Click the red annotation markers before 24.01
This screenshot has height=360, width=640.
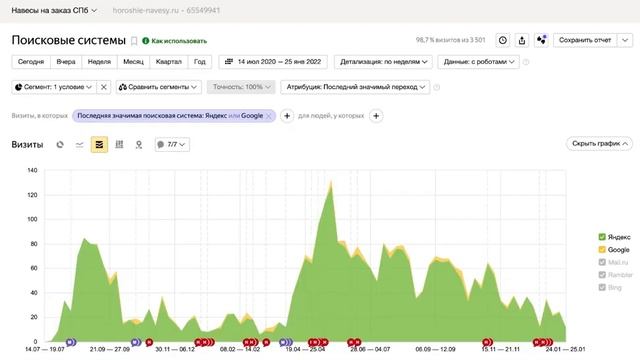point(543,342)
